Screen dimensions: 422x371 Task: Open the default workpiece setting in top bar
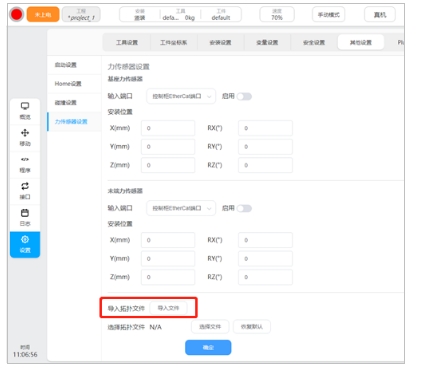tap(221, 15)
